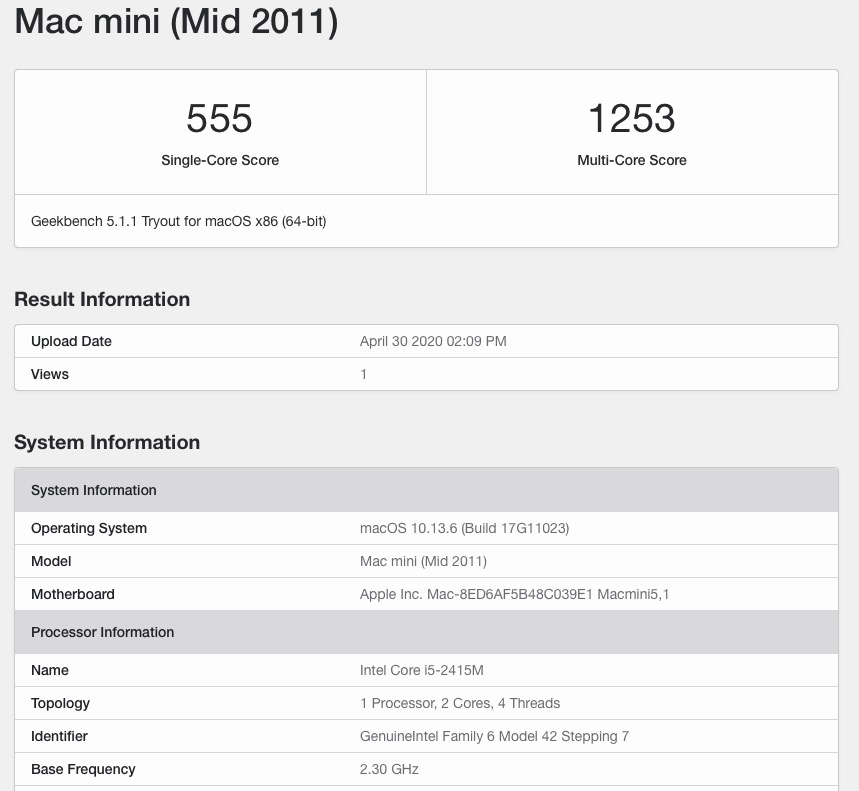Click the macOS 10.13.6 operating system value
Viewport: 859px width, 791px height.
pos(464,528)
